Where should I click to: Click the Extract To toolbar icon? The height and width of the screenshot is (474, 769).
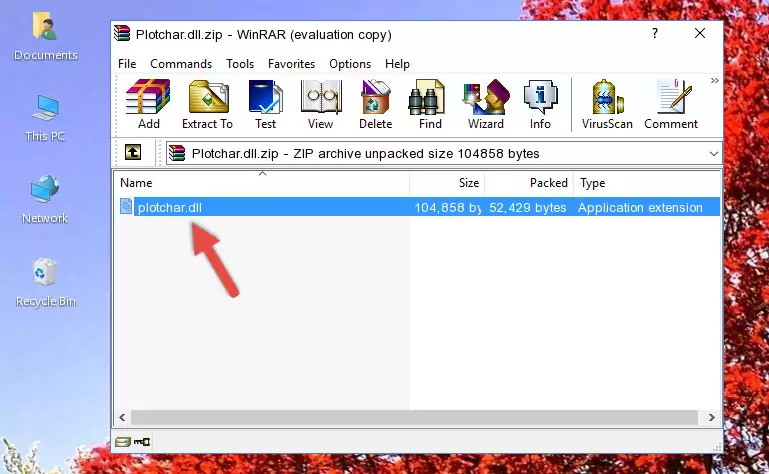coord(207,104)
